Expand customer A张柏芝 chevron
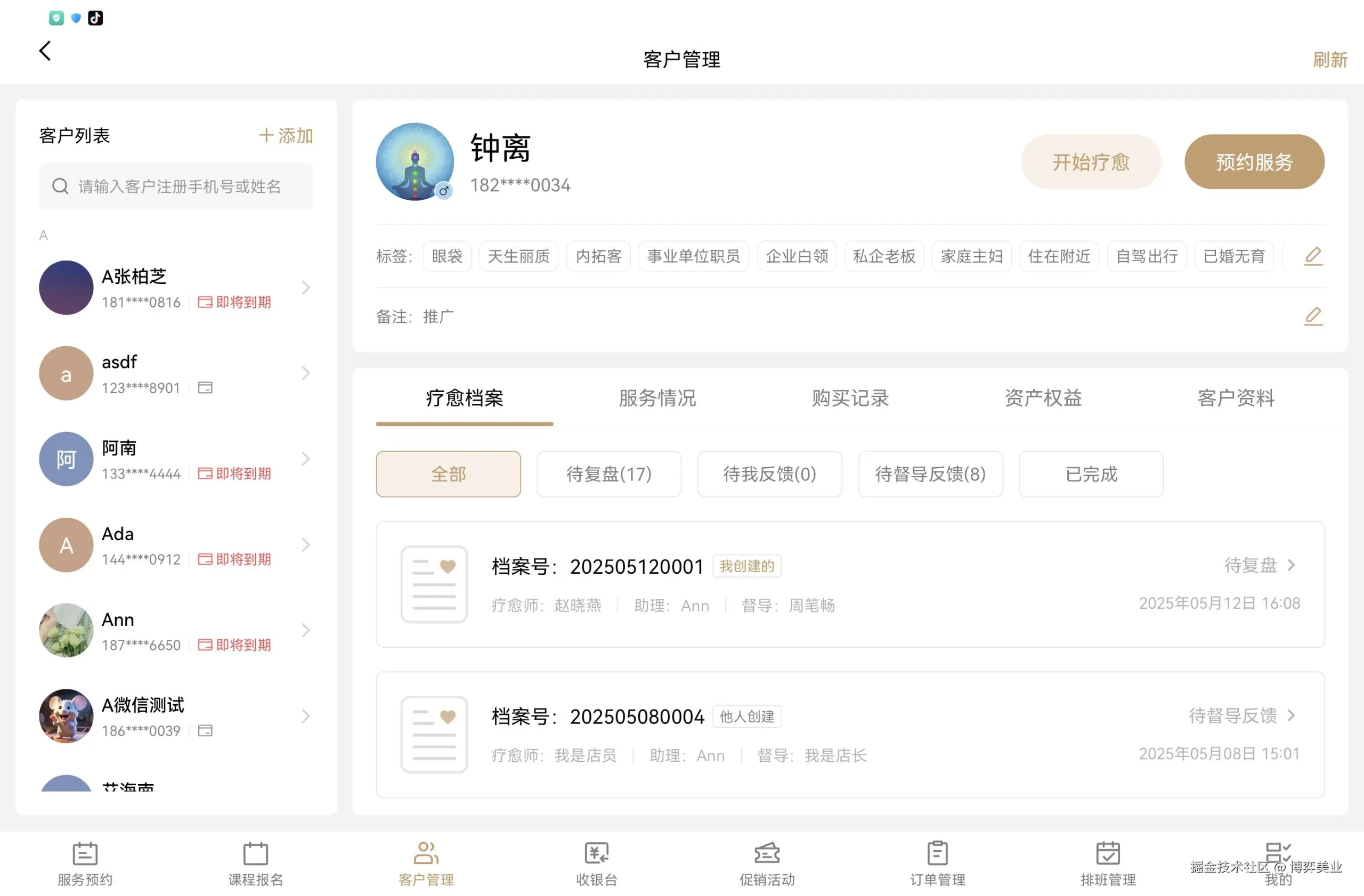This screenshot has width=1364, height=896. pos(305,288)
